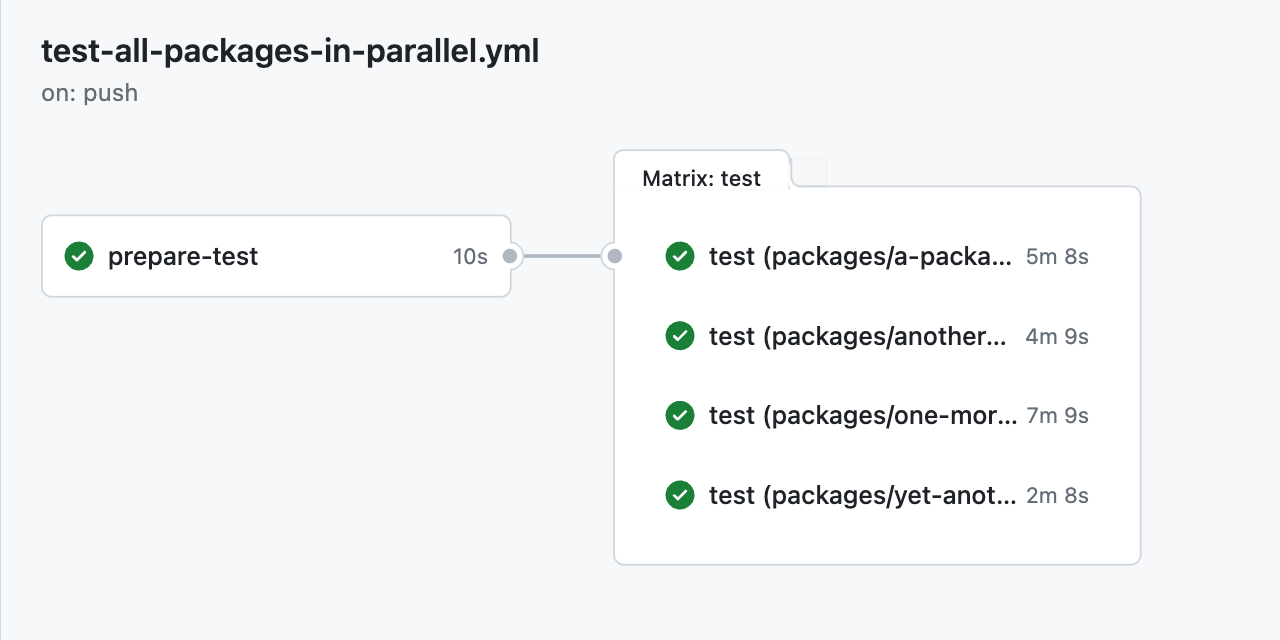Image resolution: width=1280 pixels, height=640 pixels.
Task: Click the connector dot right of prepare-test
Action: pos(513,256)
